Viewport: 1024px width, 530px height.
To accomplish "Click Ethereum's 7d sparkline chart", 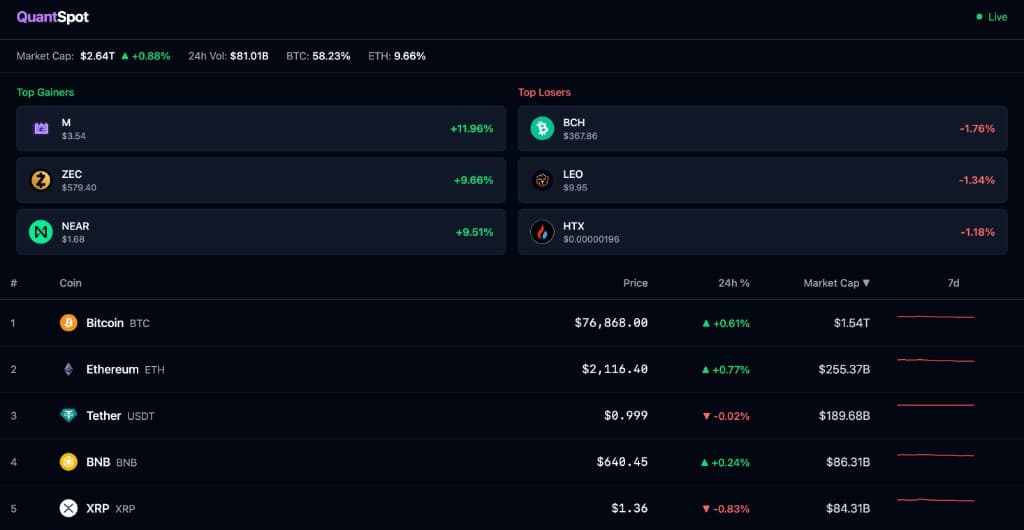I will point(935,360).
